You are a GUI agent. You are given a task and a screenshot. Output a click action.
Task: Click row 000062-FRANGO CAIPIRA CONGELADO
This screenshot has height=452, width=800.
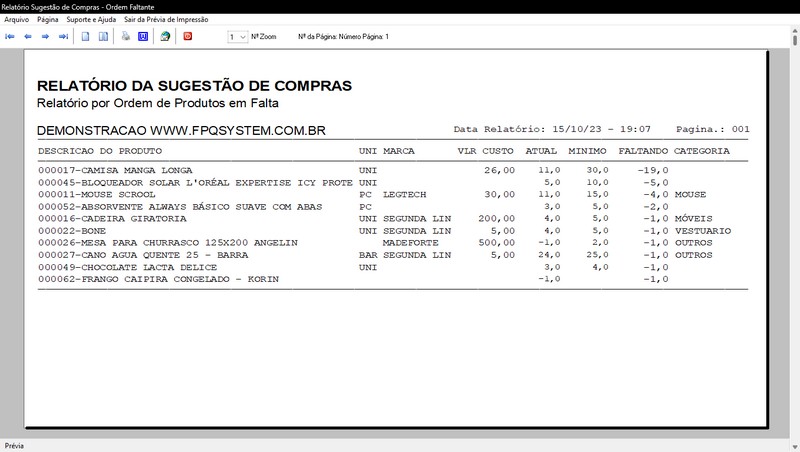pyautogui.click(x=393, y=279)
